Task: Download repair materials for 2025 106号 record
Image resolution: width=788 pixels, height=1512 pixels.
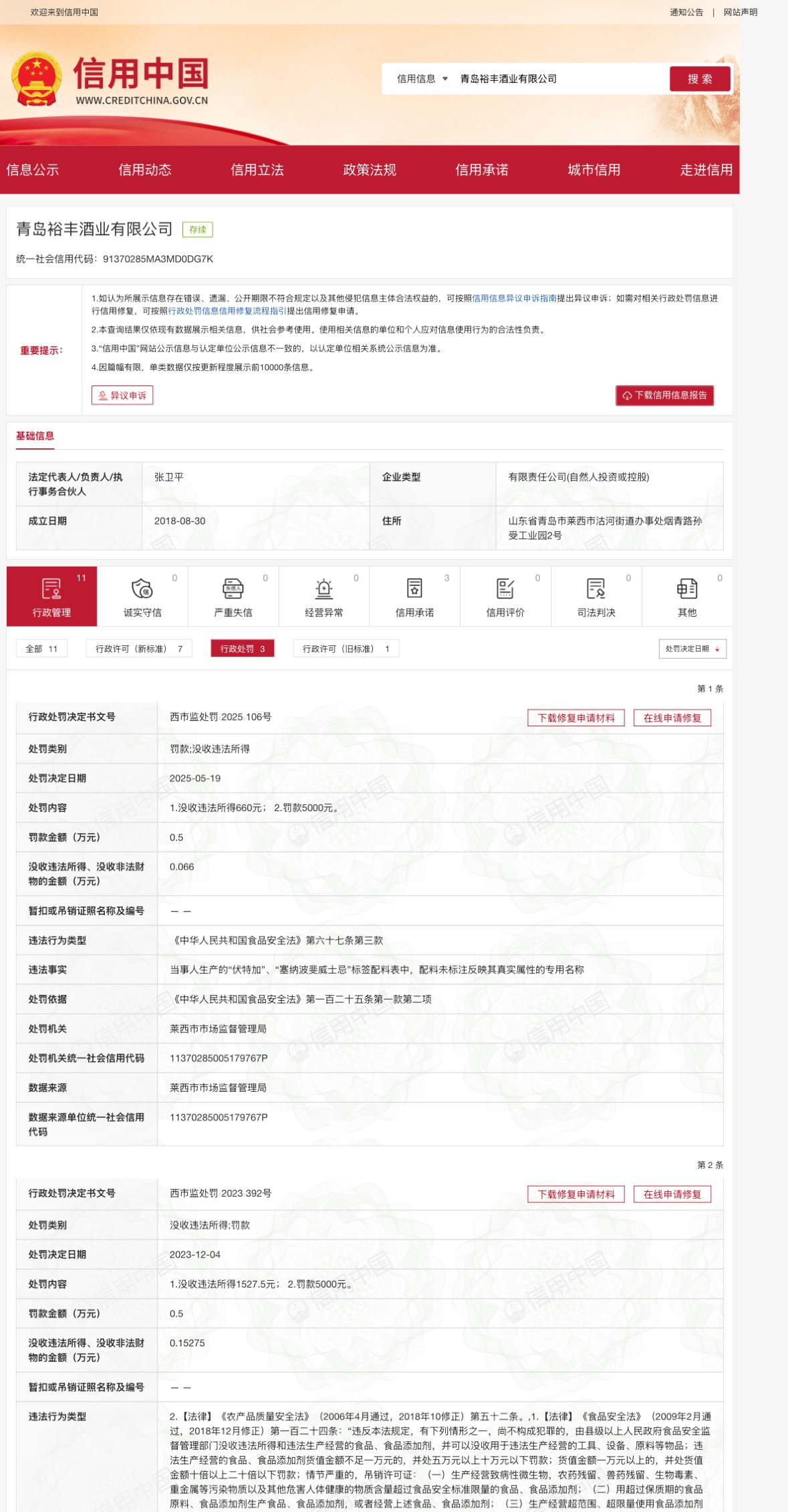Action: tap(576, 718)
